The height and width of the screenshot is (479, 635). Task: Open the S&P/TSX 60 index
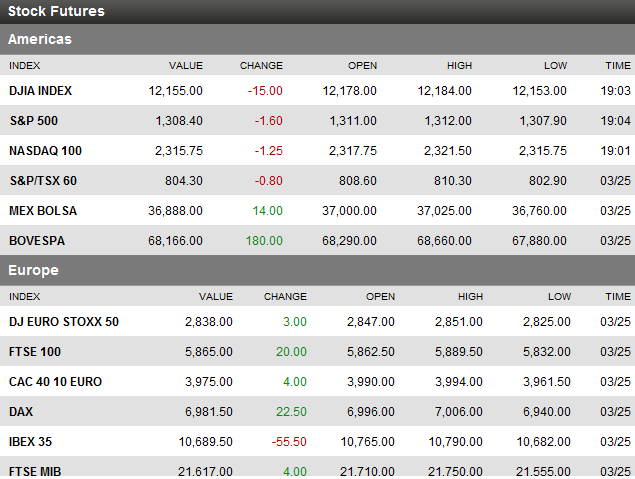(43, 181)
